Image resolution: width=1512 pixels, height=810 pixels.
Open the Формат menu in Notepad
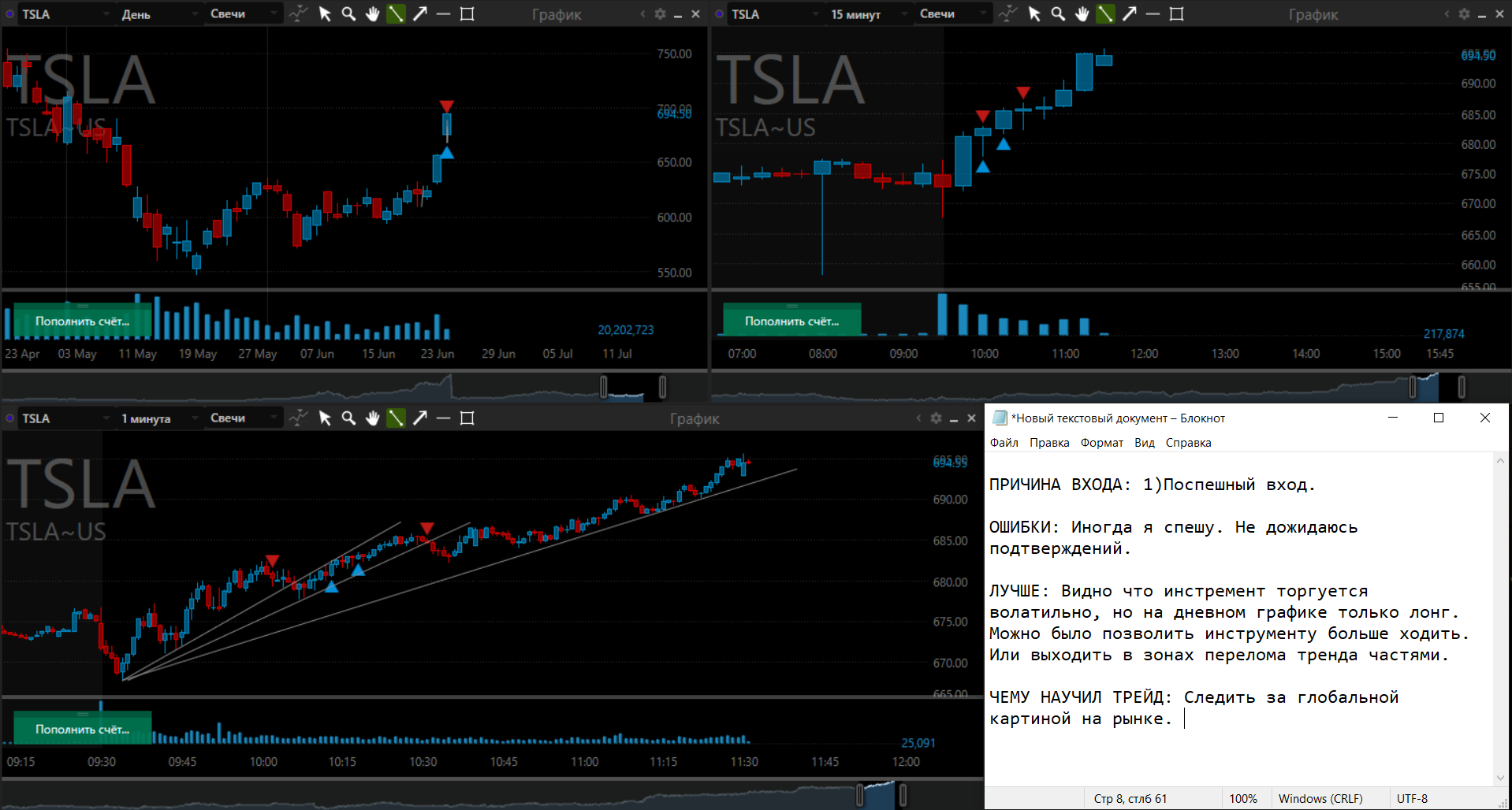1101,443
